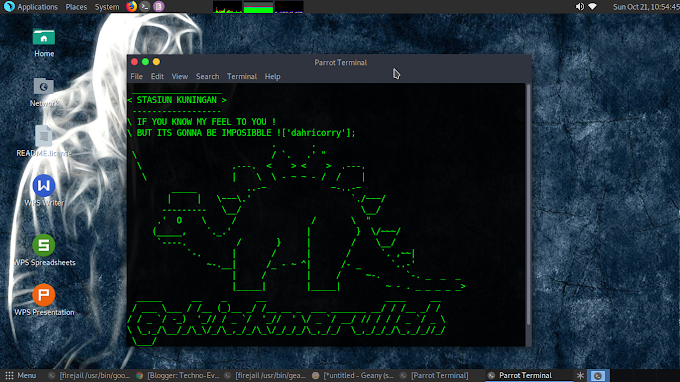Screen dimensions: 680x382
Task: Switch to Blogger: Techno-Ev... taskbar window
Action: pyautogui.click(x=178, y=375)
